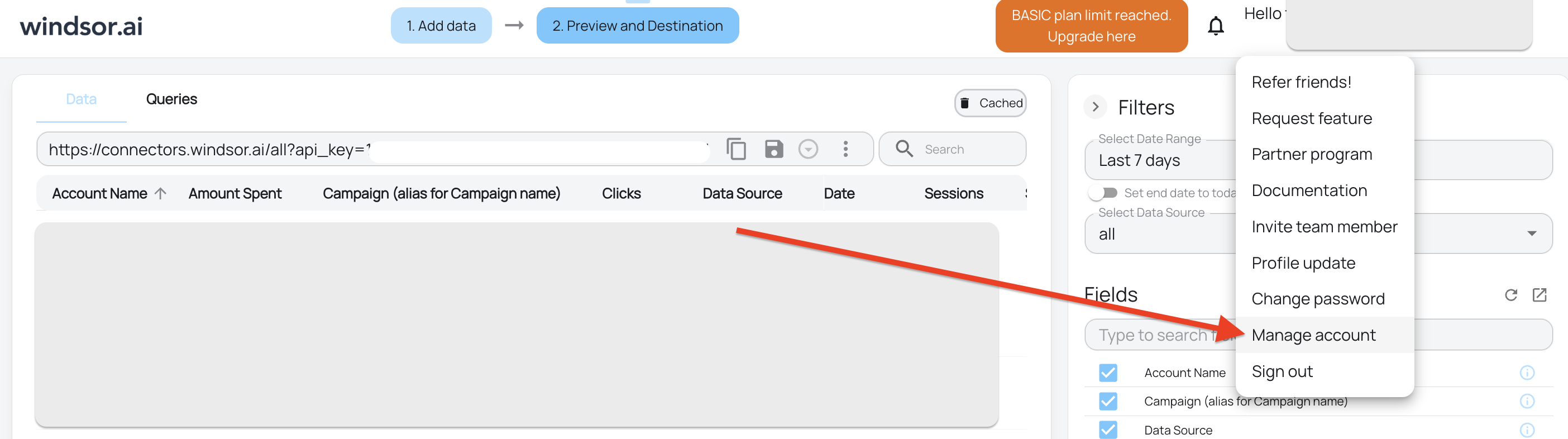This screenshot has width=1568, height=439.
Task: Click BASIC plan Upgrade here button
Action: [1091, 26]
